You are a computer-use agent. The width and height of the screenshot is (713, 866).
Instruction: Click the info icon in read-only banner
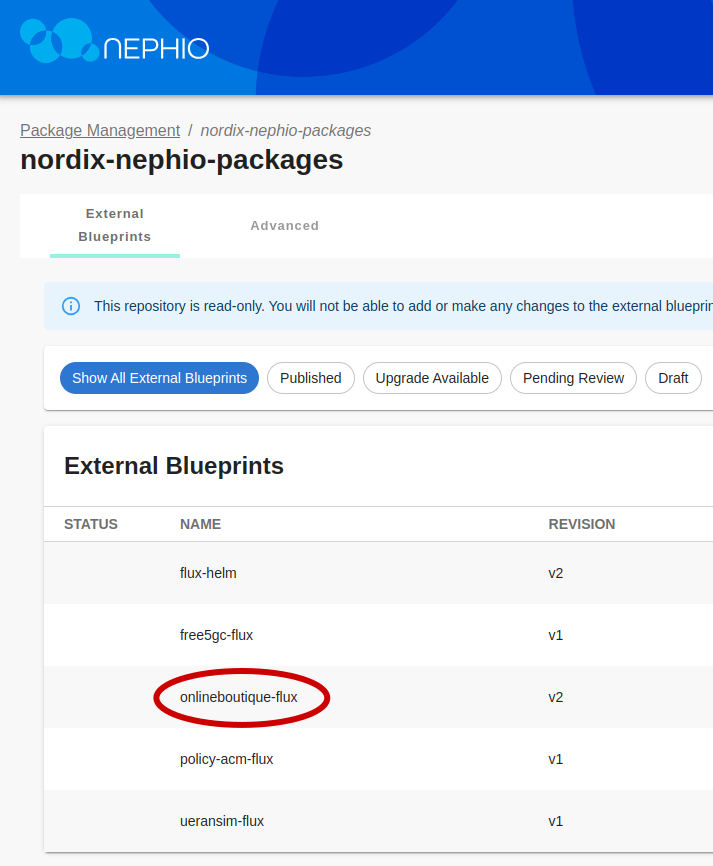pos(71,306)
